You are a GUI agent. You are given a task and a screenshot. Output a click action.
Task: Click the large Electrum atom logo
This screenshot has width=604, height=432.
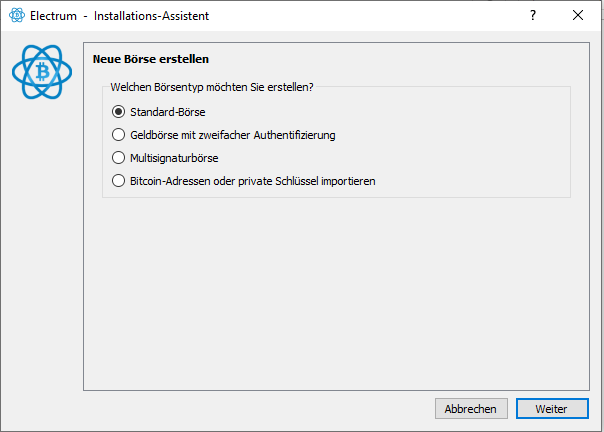tap(42, 72)
